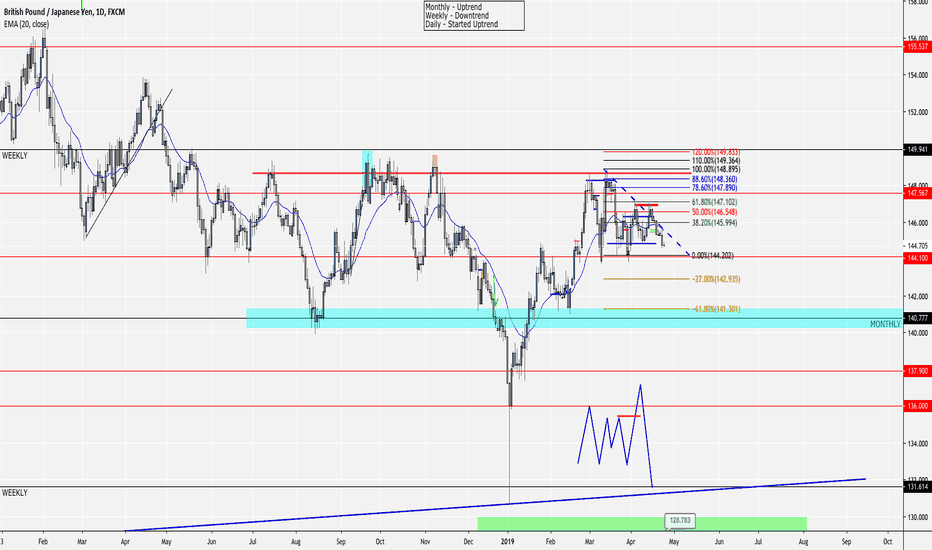This screenshot has height=550, width=932.
Task: Select Fibonacci level 110.00%(149.364)
Action: pyautogui.click(x=716, y=161)
